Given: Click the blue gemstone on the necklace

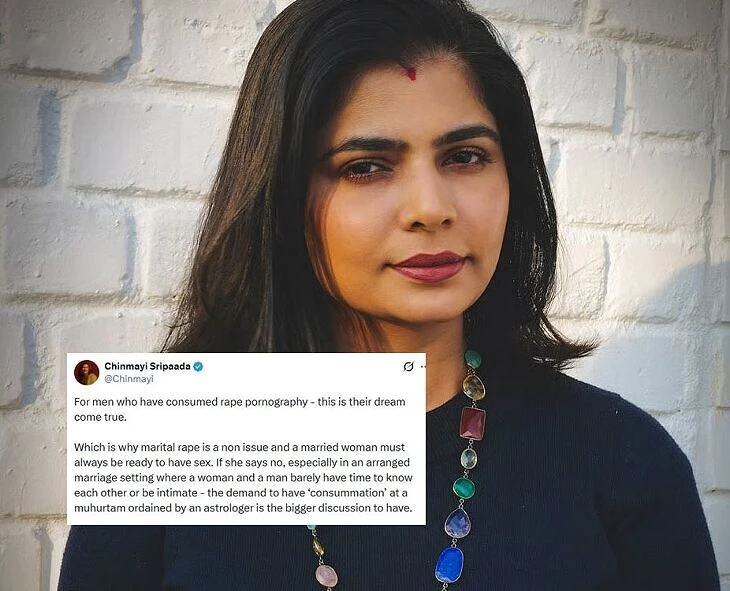Looking at the screenshot, I should pos(449,564).
